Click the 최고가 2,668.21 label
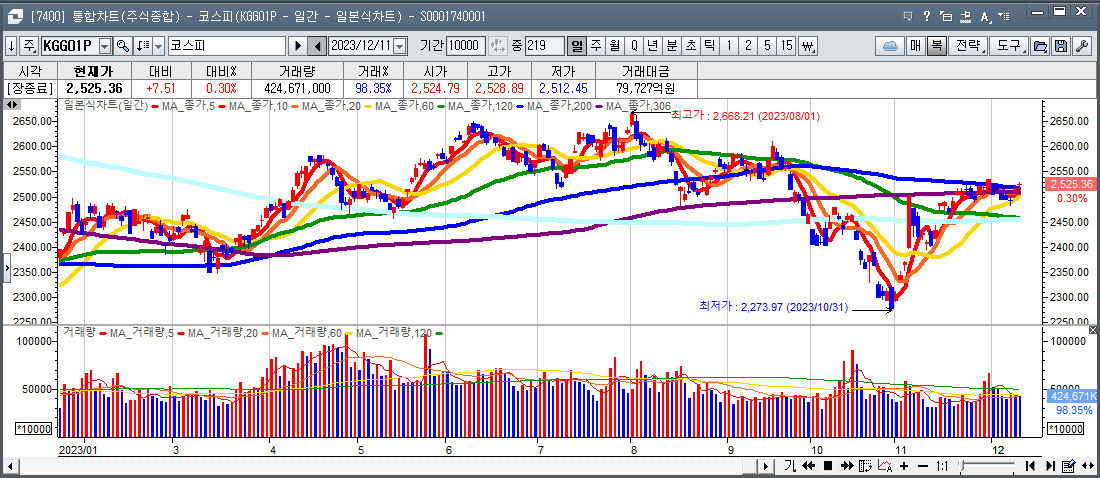 745,116
